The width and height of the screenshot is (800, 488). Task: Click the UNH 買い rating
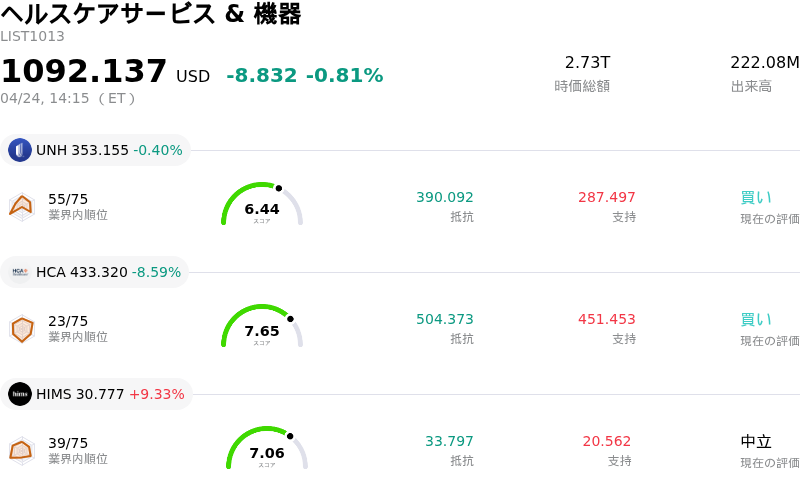tap(756, 197)
